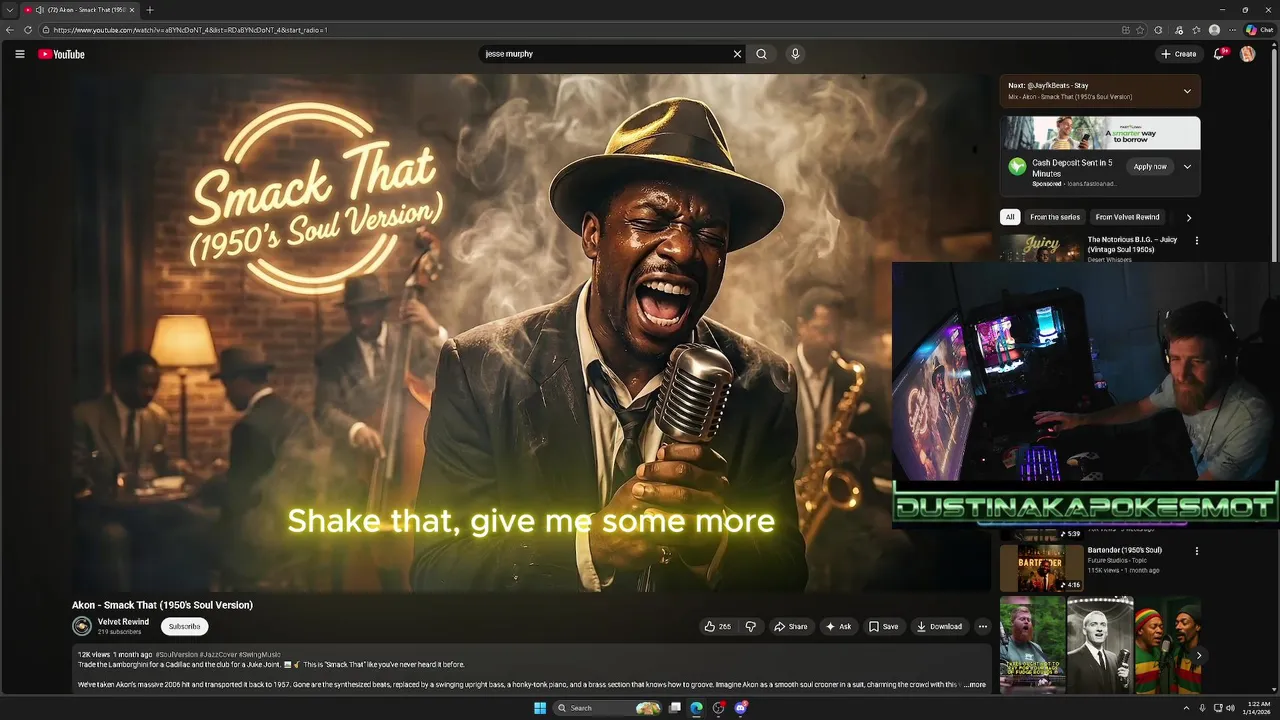The width and height of the screenshot is (1280, 720).
Task: Open the browser Chat copilot button
Action: 1259,30
